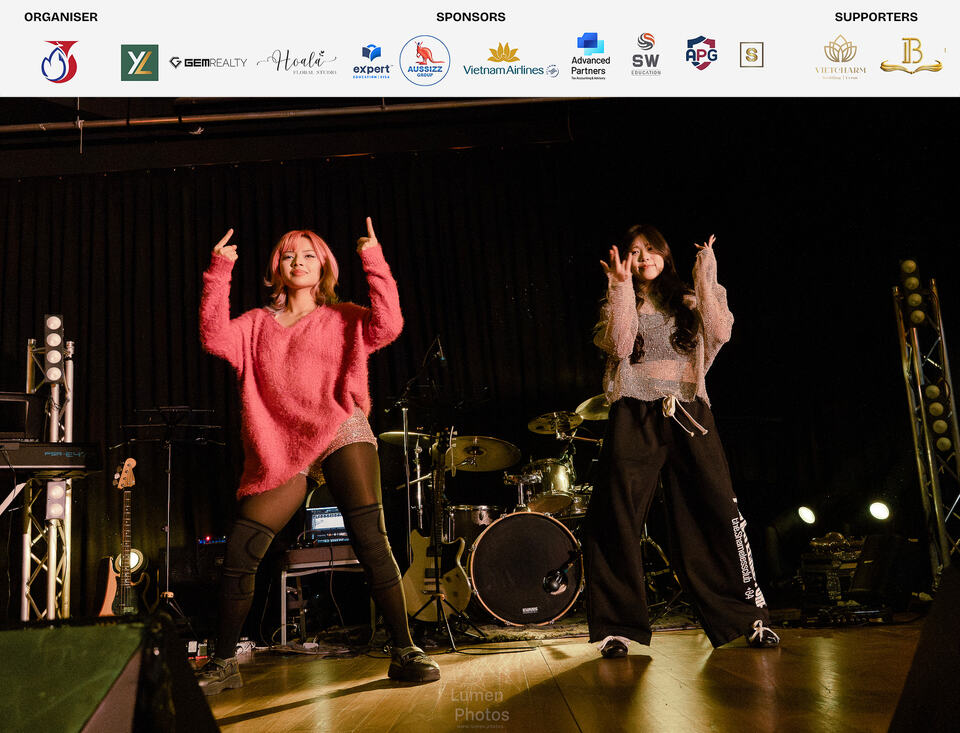Select the Expert Education Visa logo
The width and height of the screenshot is (960, 733).
[372, 62]
